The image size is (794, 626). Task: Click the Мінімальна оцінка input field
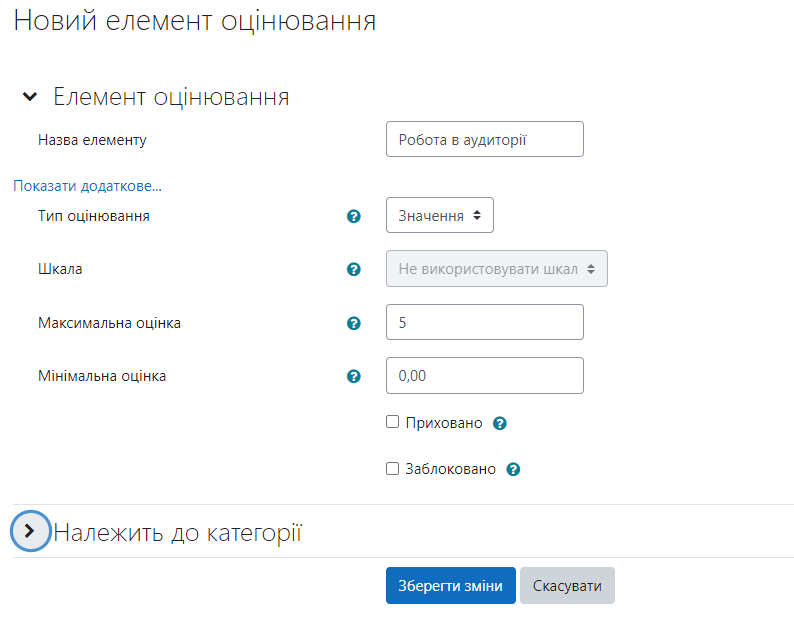pyautogui.click(x=485, y=375)
